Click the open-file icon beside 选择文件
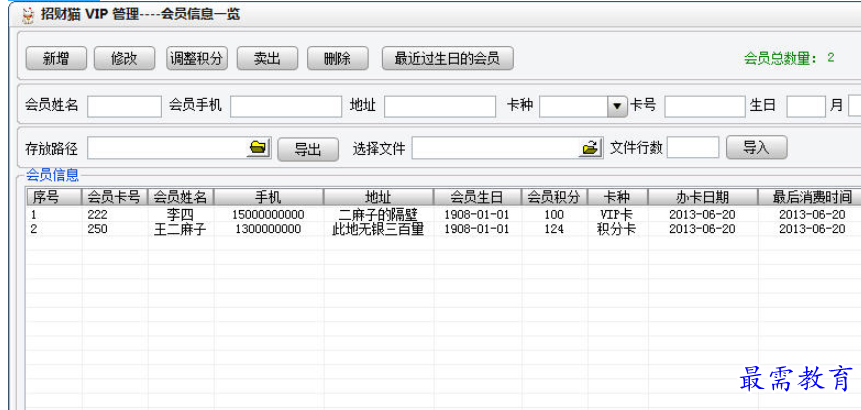This screenshot has width=861, height=410. click(x=590, y=148)
